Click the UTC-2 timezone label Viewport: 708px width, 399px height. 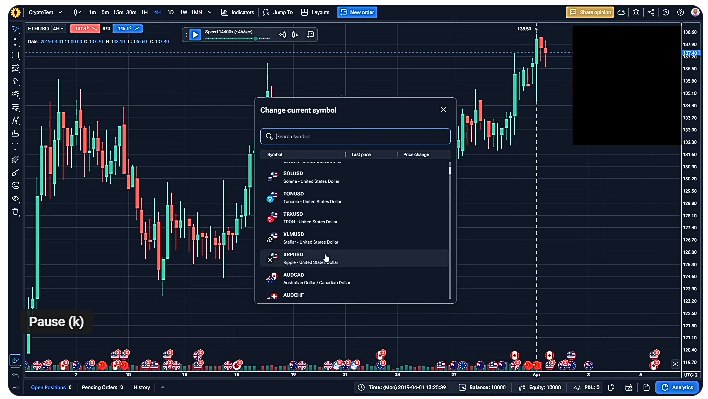[x=690, y=375]
